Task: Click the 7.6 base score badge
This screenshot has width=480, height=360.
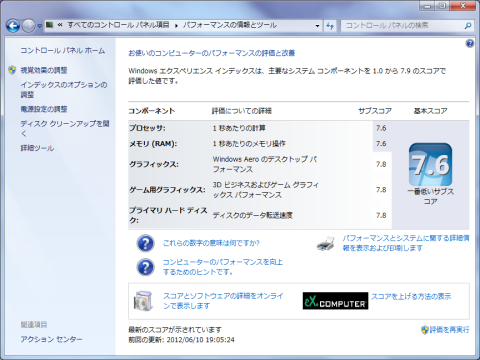Action: (x=430, y=165)
